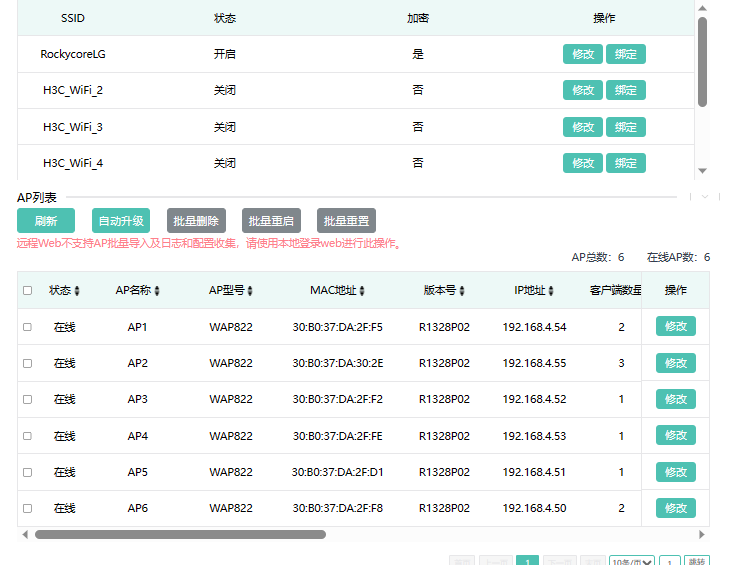The width and height of the screenshot is (737, 565).
Task: Select MAC address 30:B0:37:DA:2F:F8
Action: coord(337,508)
